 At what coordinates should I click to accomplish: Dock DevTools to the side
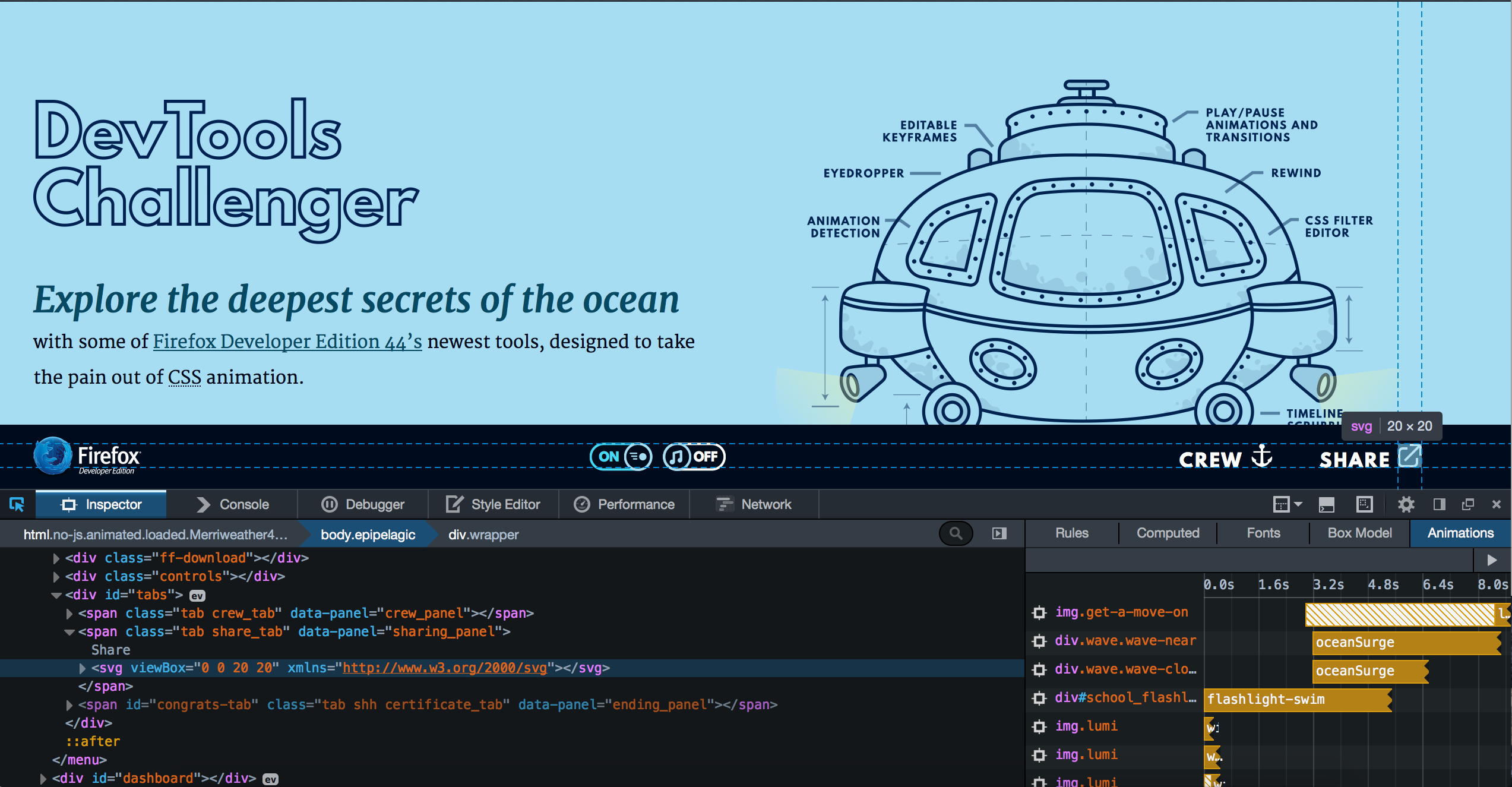1439,504
